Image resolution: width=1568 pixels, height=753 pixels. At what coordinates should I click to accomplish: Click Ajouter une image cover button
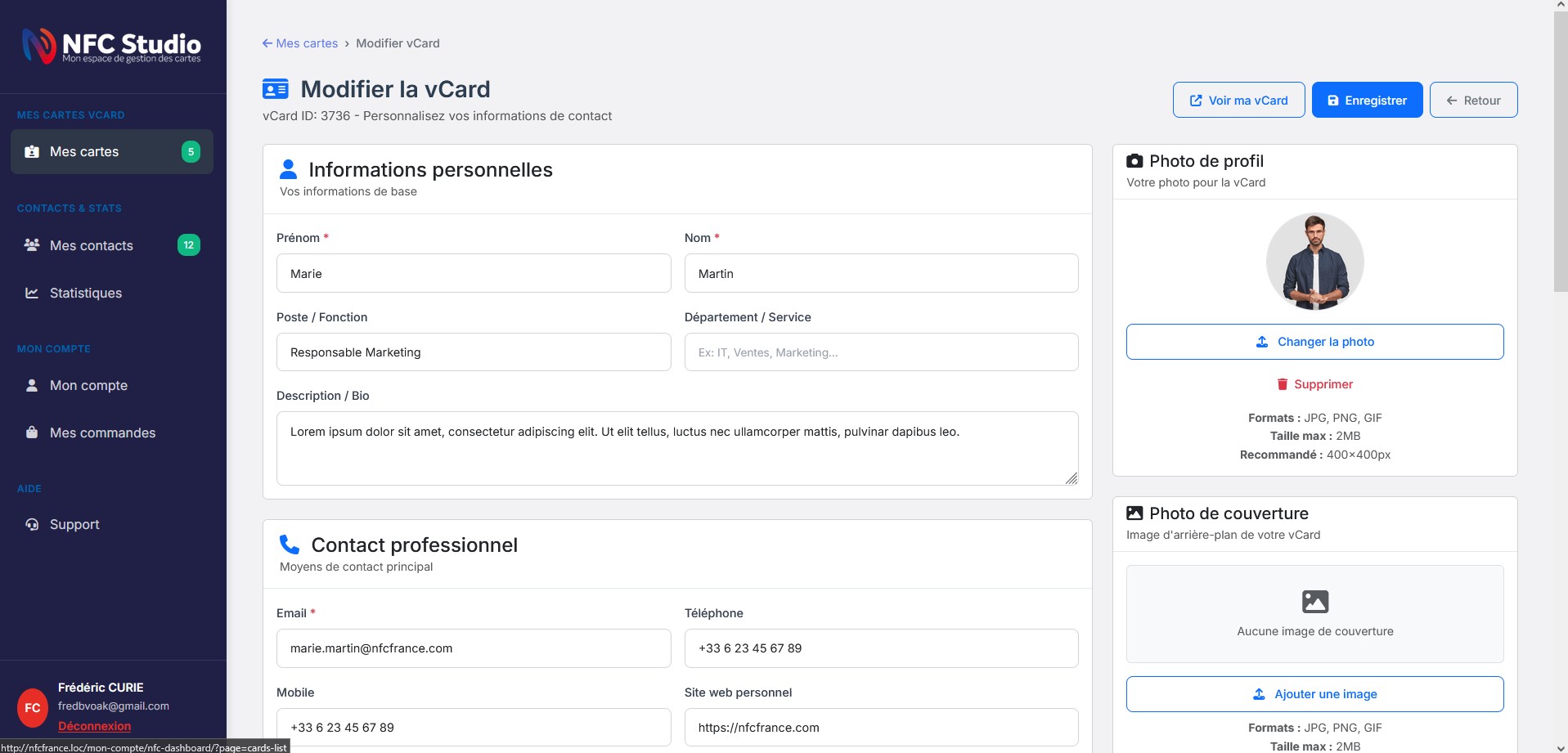(x=1314, y=694)
